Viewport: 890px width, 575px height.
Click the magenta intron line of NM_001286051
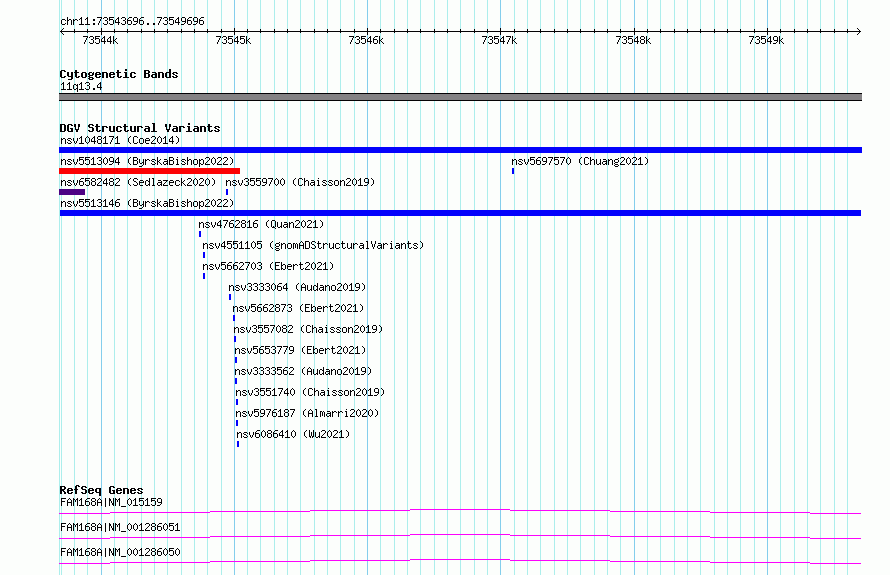pyautogui.click(x=460, y=536)
